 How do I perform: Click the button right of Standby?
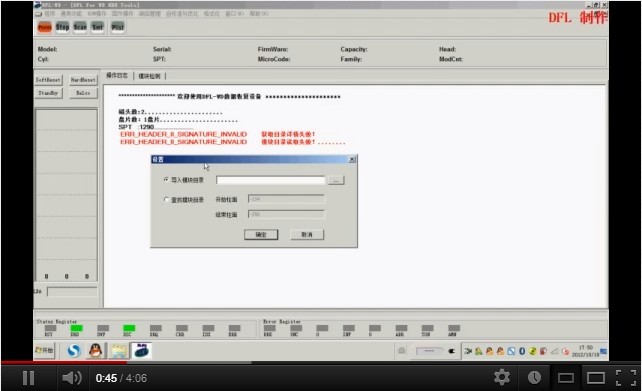point(83,93)
